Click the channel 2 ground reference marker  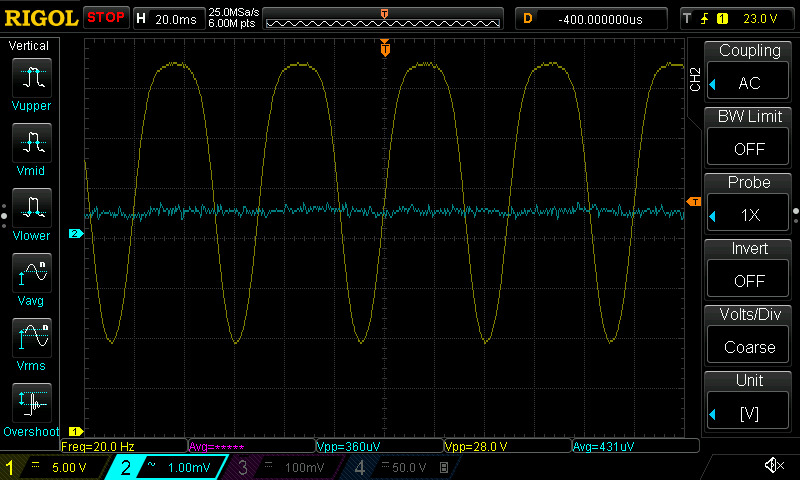point(76,234)
